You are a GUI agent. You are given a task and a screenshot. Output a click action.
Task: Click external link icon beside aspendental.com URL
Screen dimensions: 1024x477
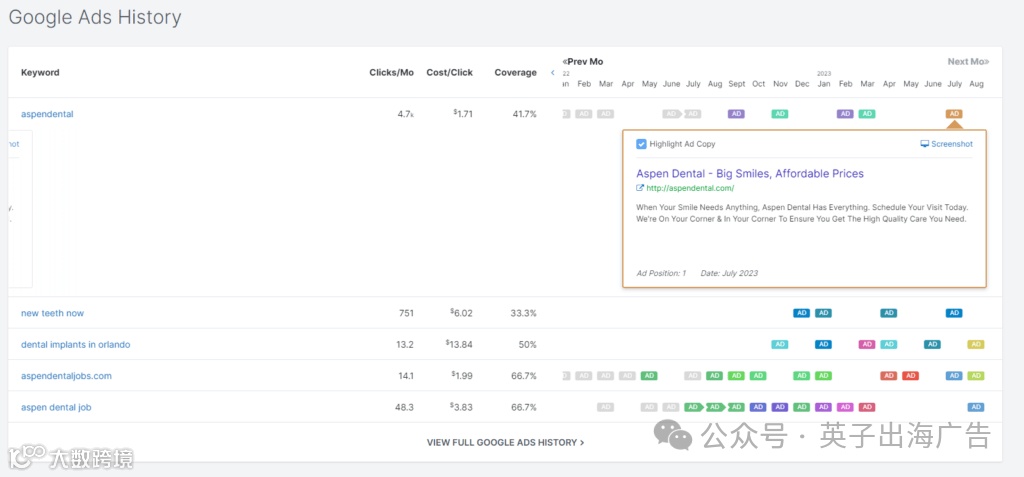(x=640, y=188)
